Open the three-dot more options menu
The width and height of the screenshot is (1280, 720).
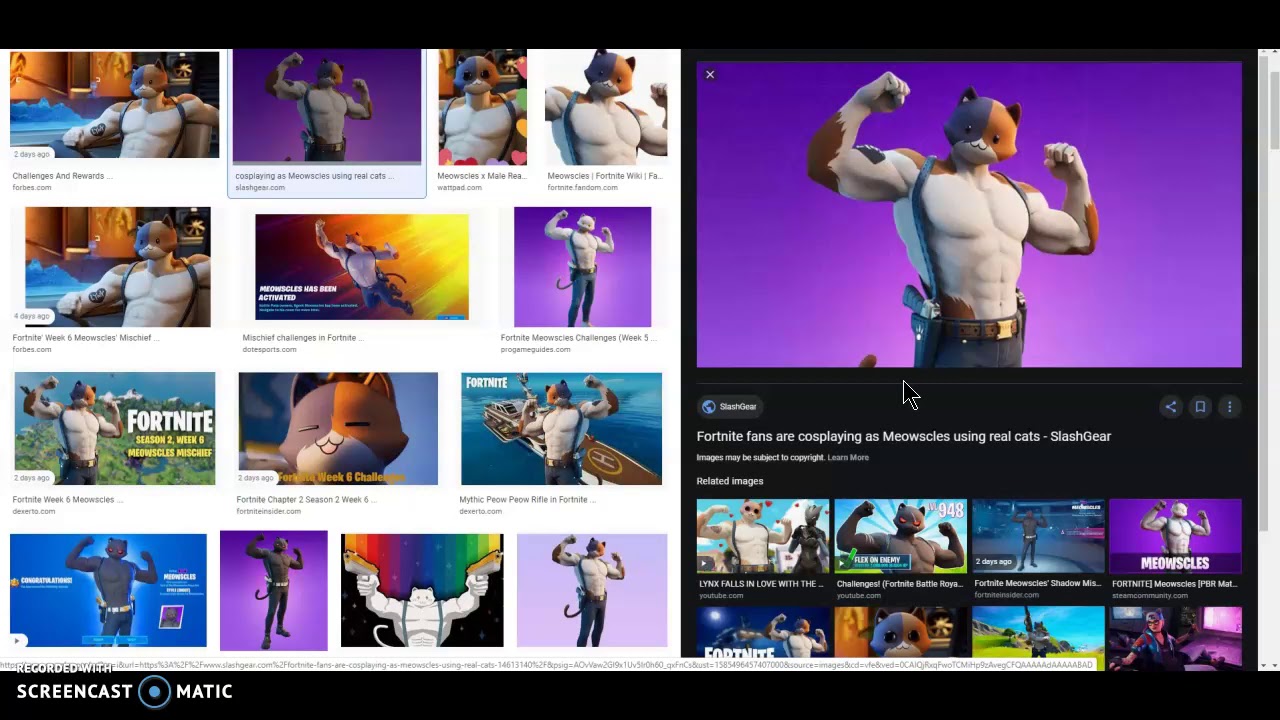1229,407
